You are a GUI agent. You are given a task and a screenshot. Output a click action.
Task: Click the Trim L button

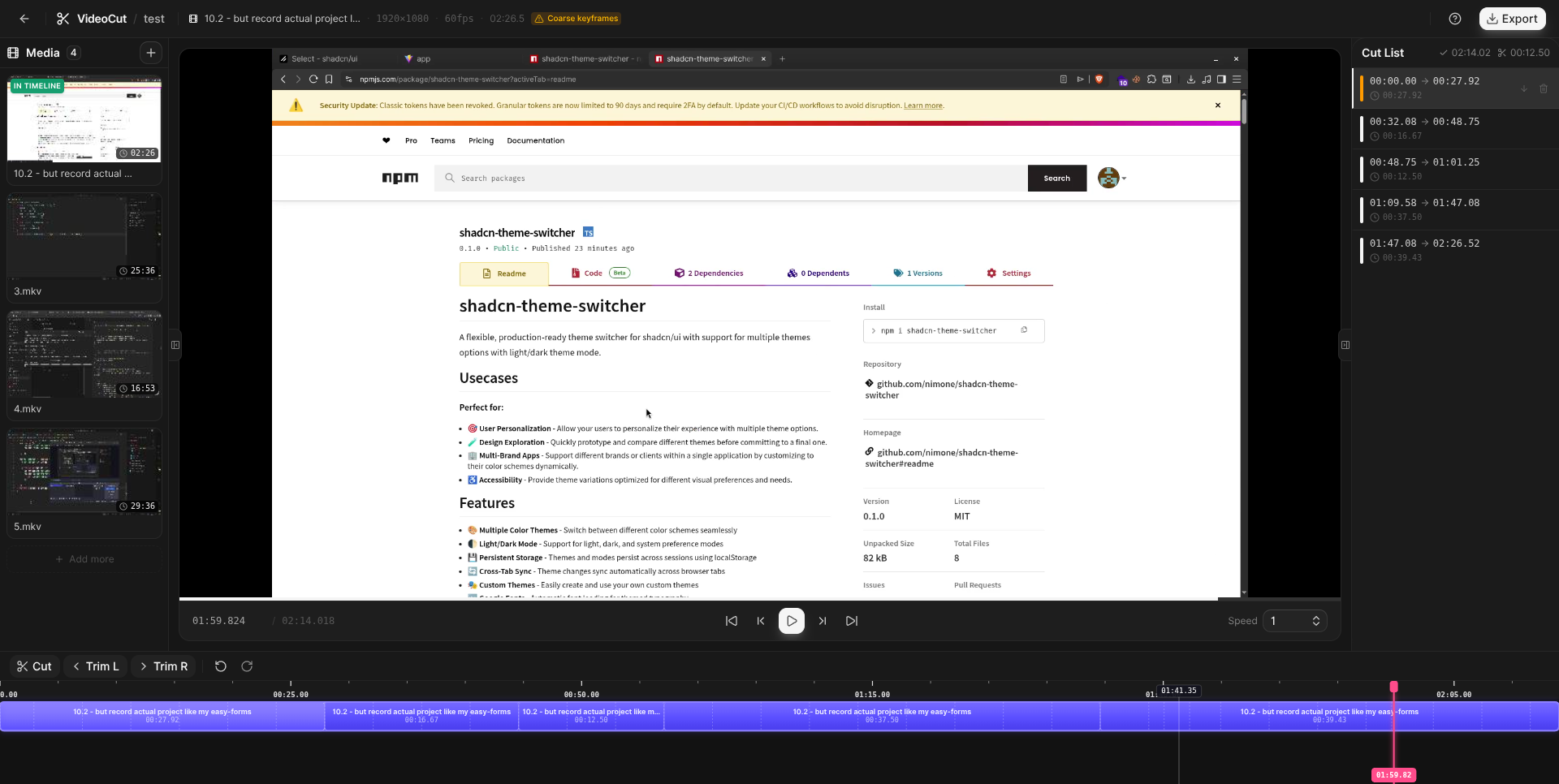coord(95,666)
